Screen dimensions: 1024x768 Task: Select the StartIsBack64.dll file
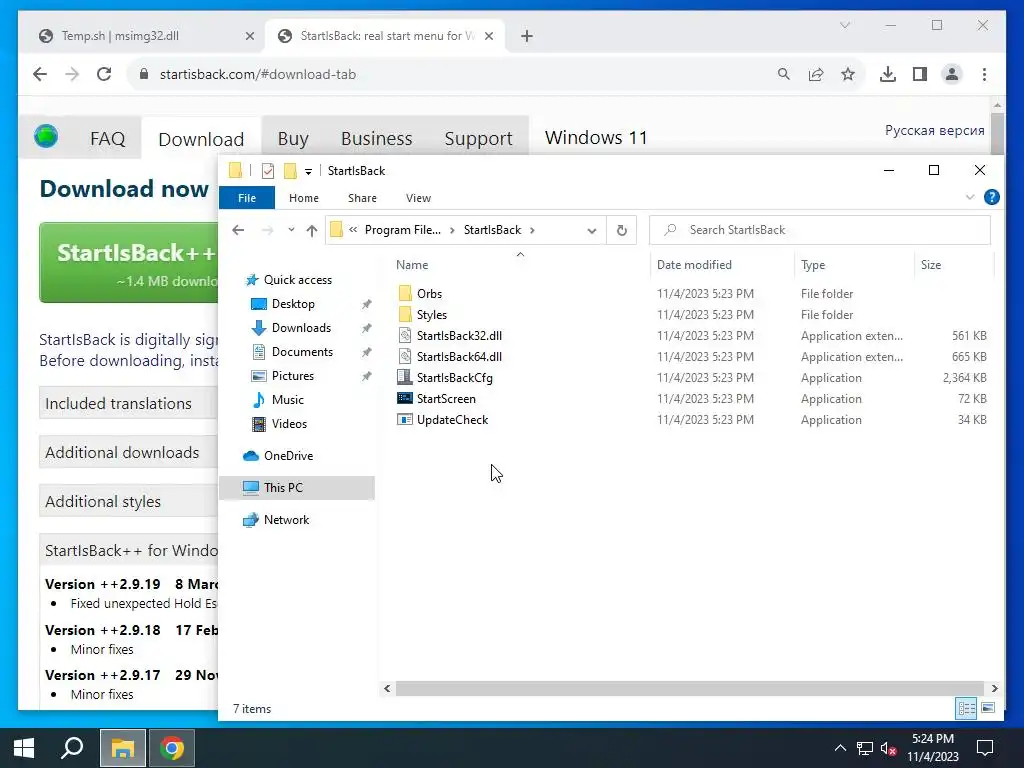coord(459,357)
